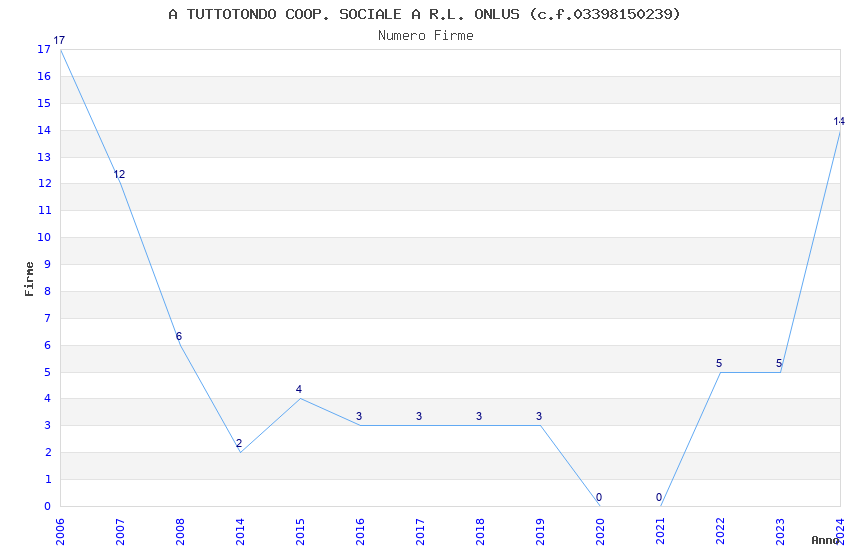Select y-axis tick label 12
850x550 pixels.
[x=44, y=184]
